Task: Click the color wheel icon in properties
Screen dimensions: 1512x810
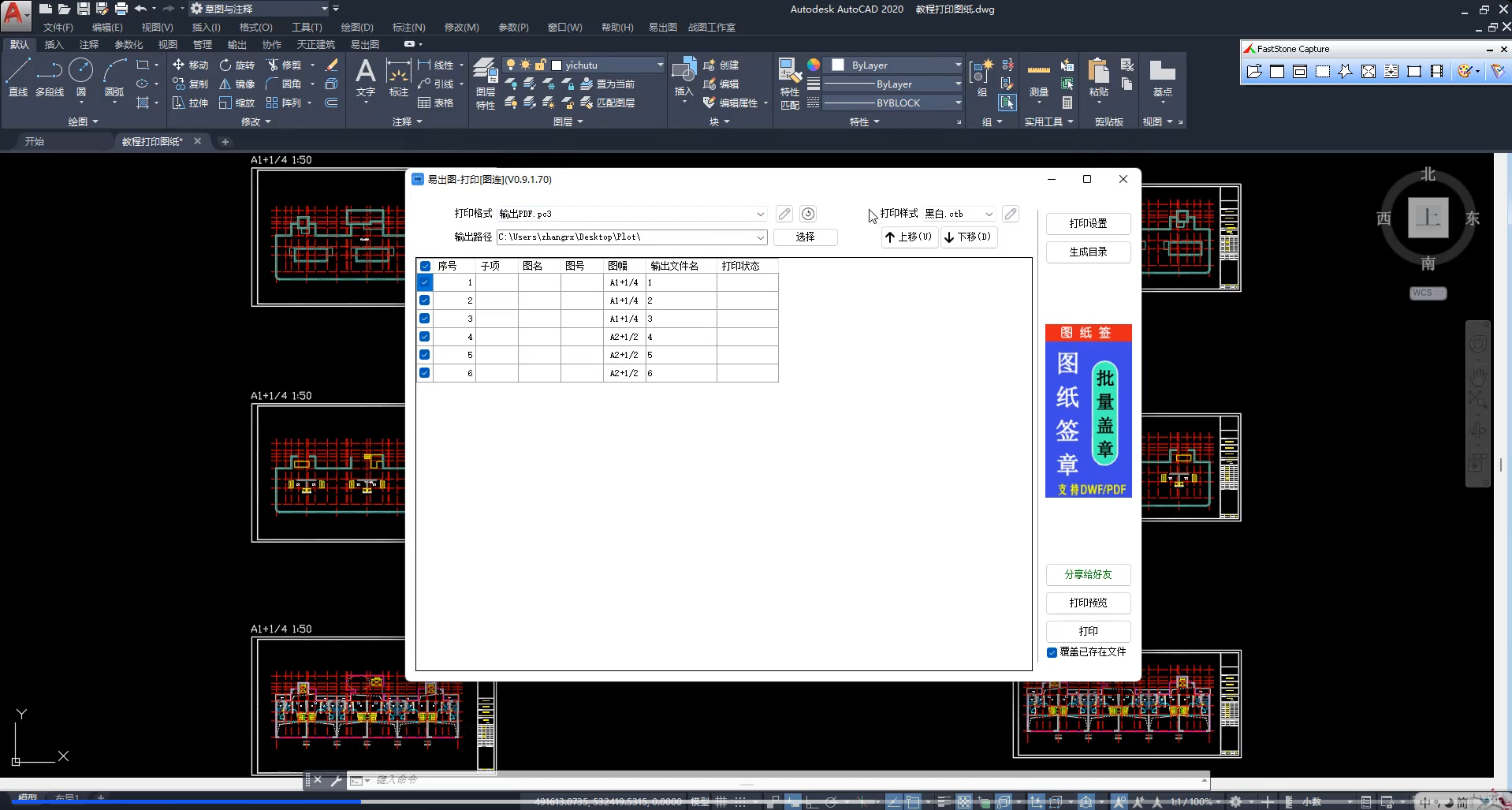Action: click(814, 65)
